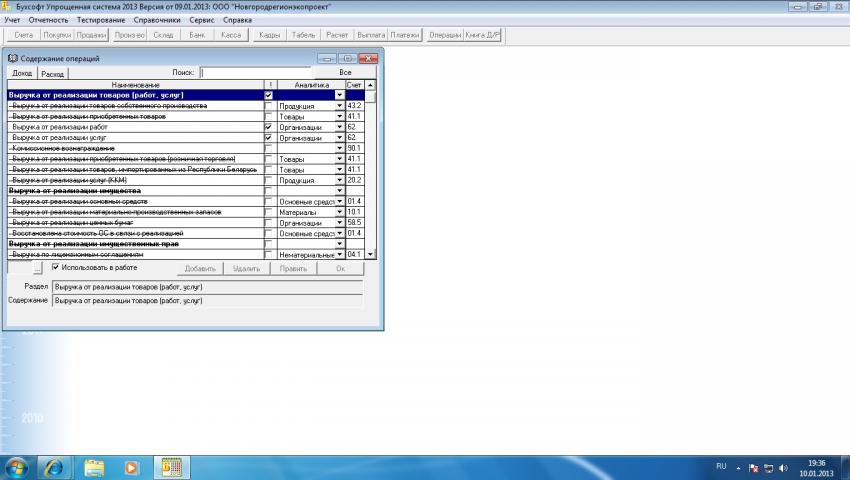
Task: Click the volume speaker icon in tray
Action: tap(782, 467)
